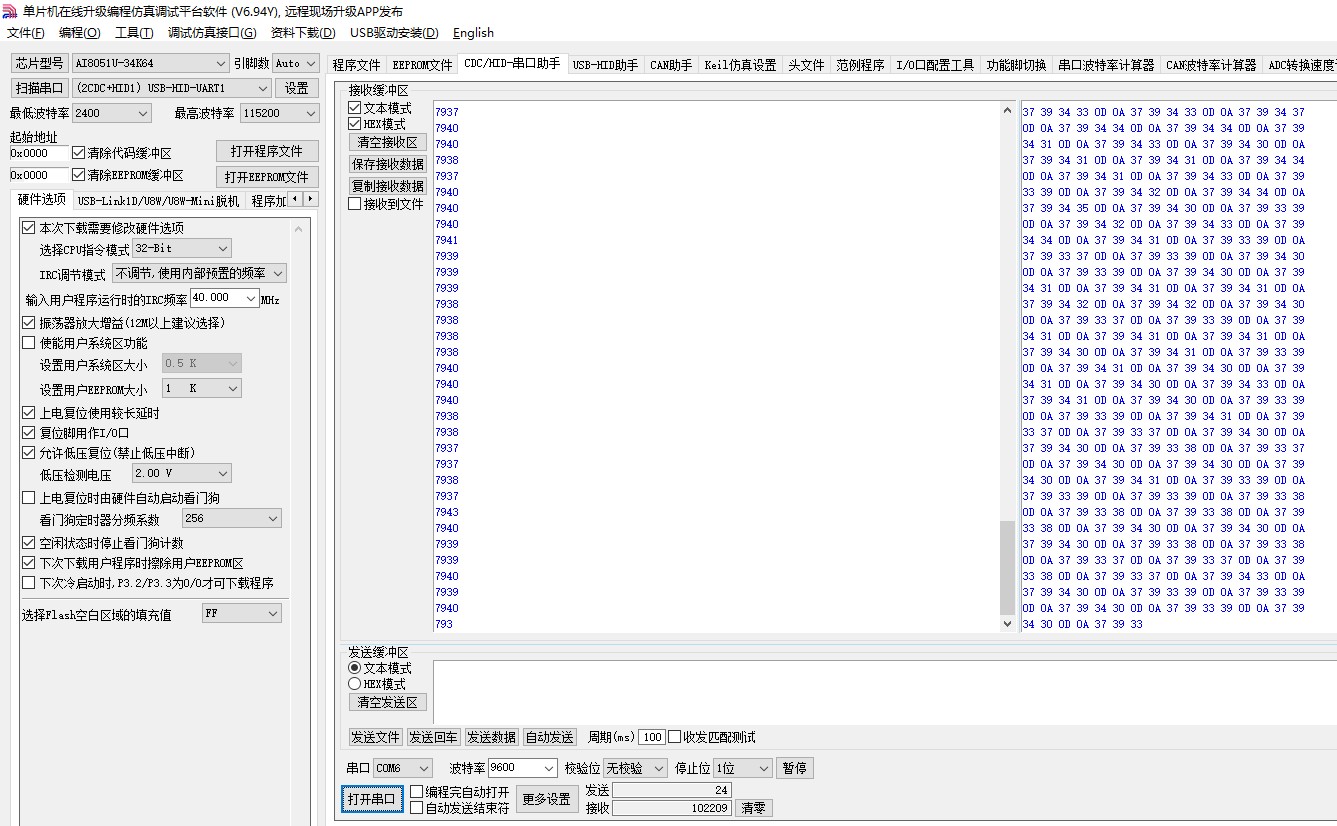This screenshot has height=826, width=1337.
Task: Click the 周期(ms) input field
Action: coord(651,737)
